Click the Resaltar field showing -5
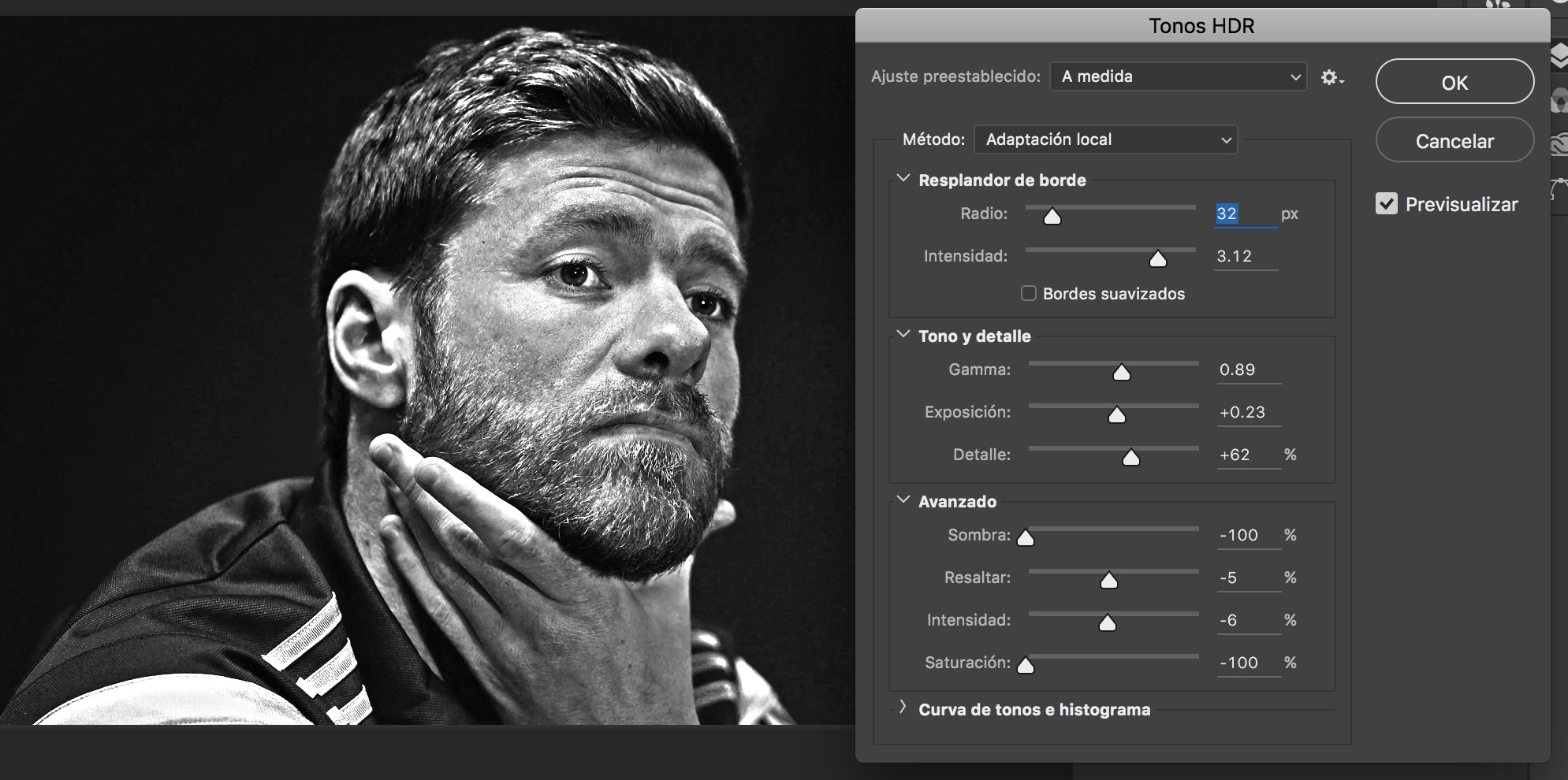Viewport: 1568px width, 780px height. click(1249, 578)
